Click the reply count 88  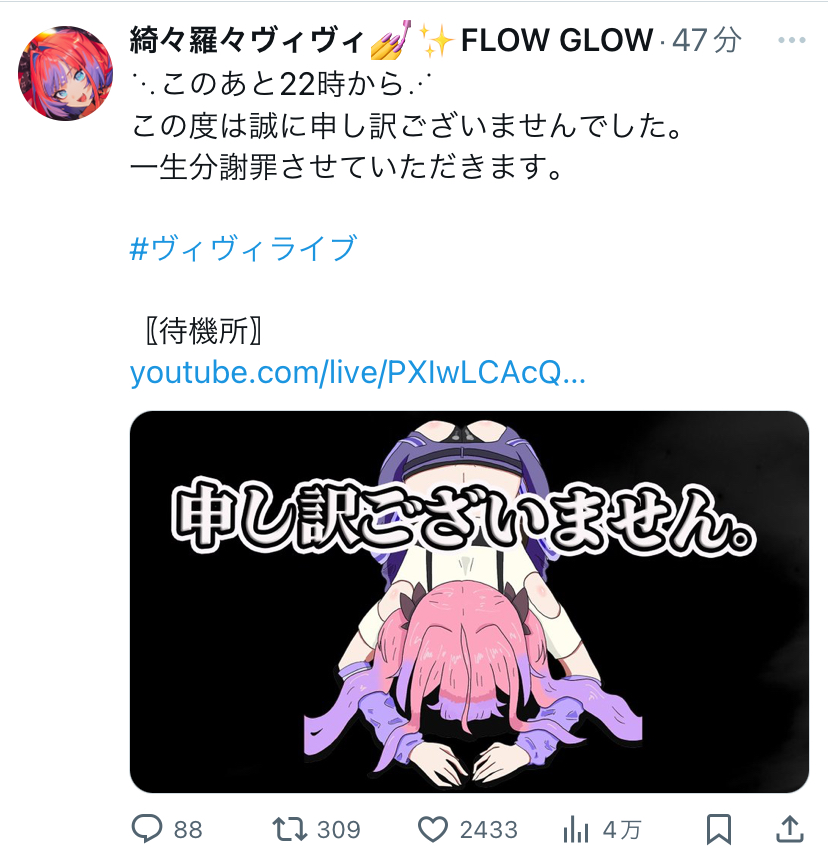point(189,830)
